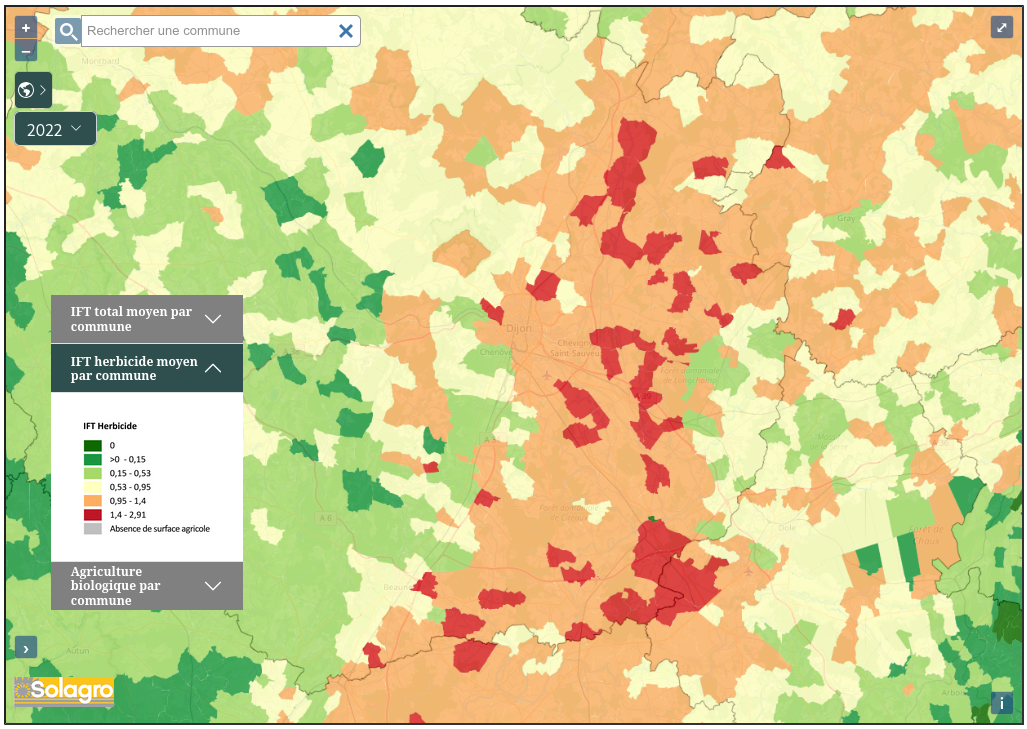Open the info button at bottom right

(x=1002, y=703)
